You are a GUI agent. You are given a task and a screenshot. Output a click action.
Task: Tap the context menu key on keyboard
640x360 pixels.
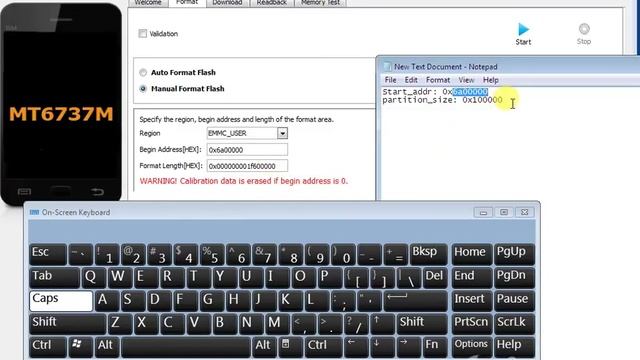coord(290,347)
